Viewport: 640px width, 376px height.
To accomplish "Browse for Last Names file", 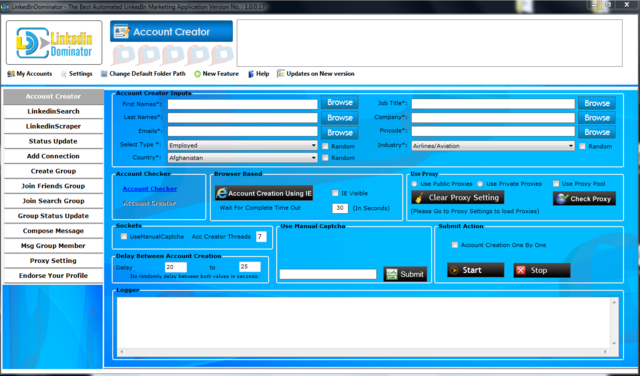I will coord(340,118).
